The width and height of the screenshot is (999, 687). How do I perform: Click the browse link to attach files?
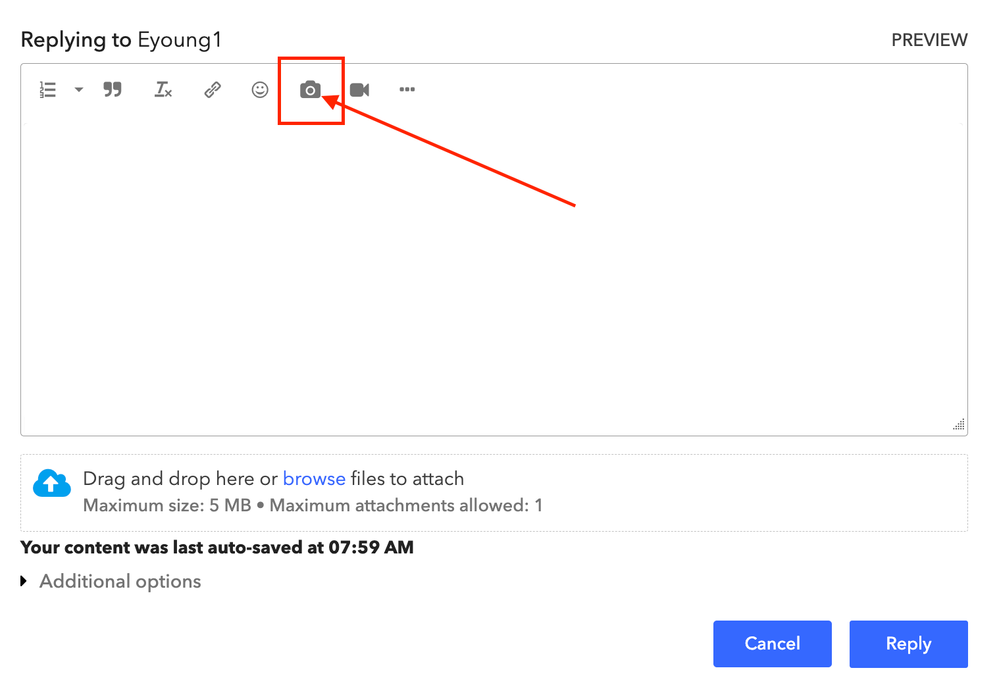(x=314, y=479)
